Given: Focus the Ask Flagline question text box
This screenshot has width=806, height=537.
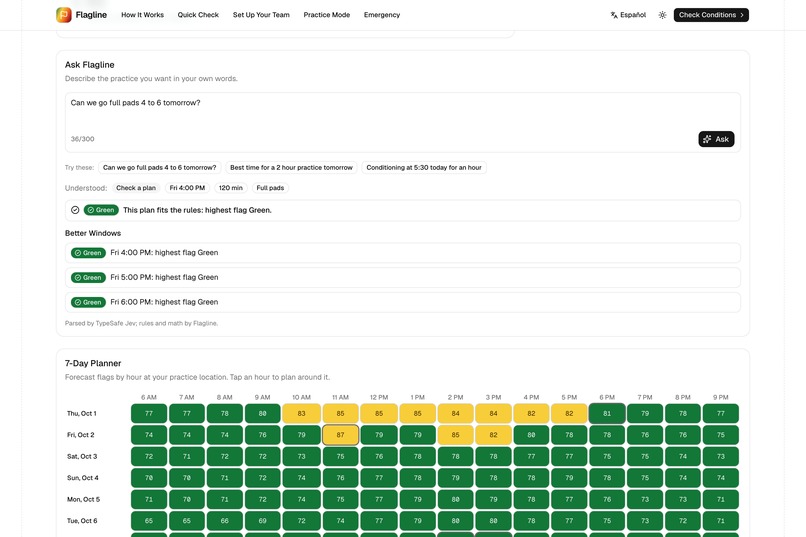Looking at the screenshot, I should click(x=402, y=122).
